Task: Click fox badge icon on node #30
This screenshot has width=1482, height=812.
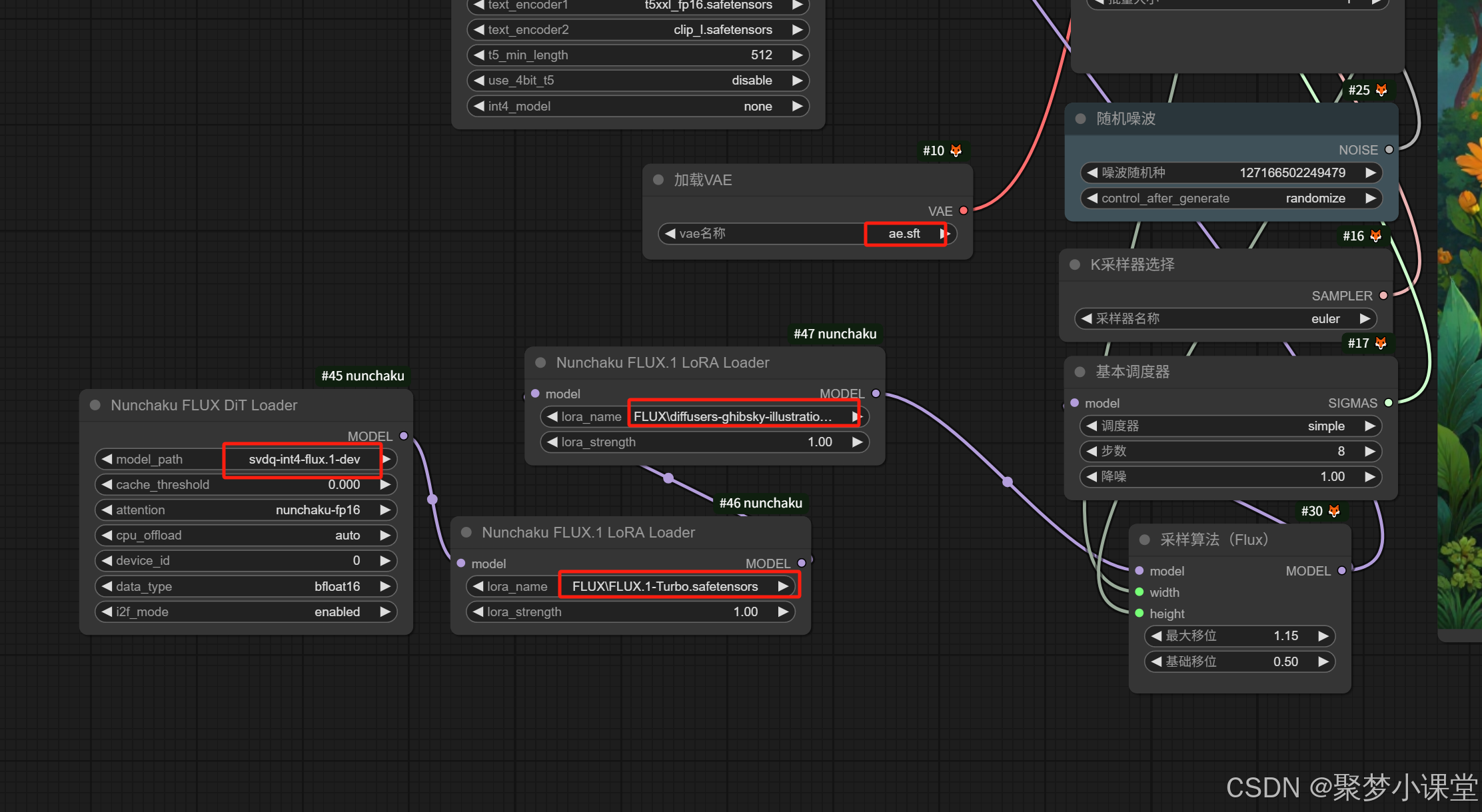Action: [x=1334, y=511]
